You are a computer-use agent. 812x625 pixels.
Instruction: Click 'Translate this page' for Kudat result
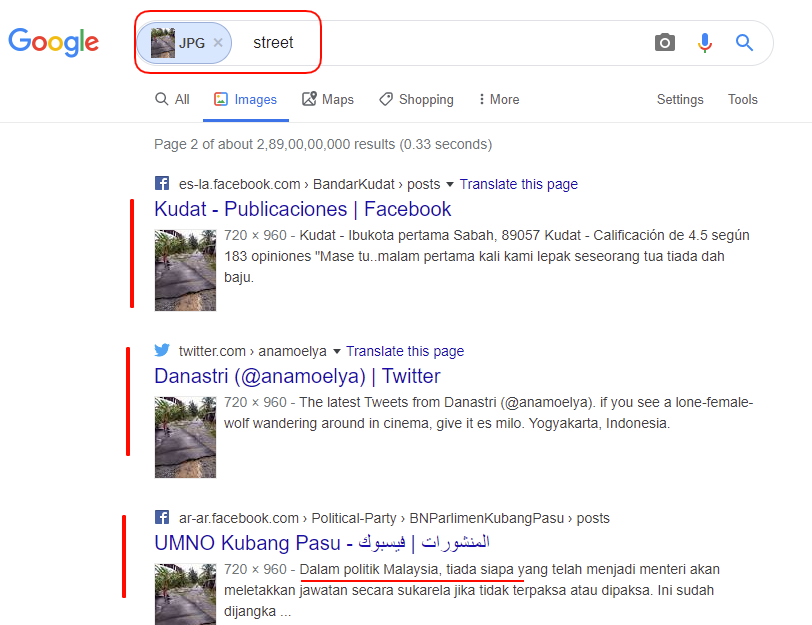coord(519,184)
